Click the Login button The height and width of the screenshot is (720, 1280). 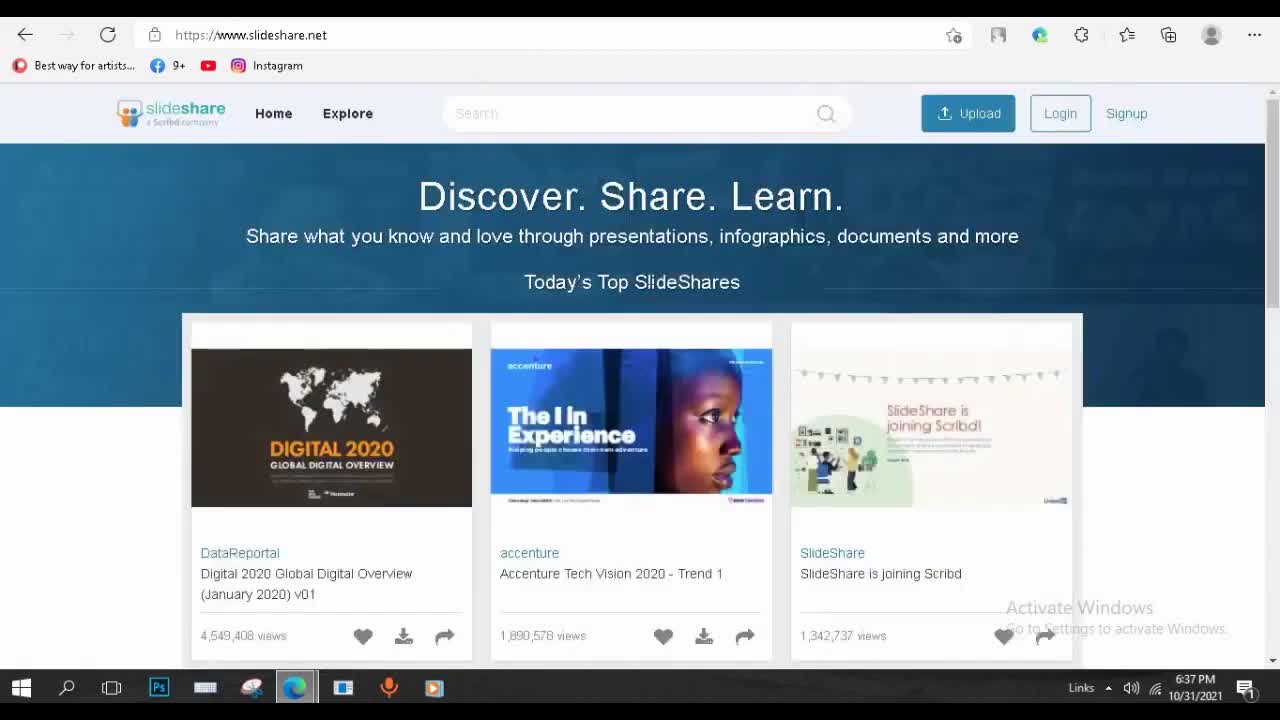(1060, 113)
